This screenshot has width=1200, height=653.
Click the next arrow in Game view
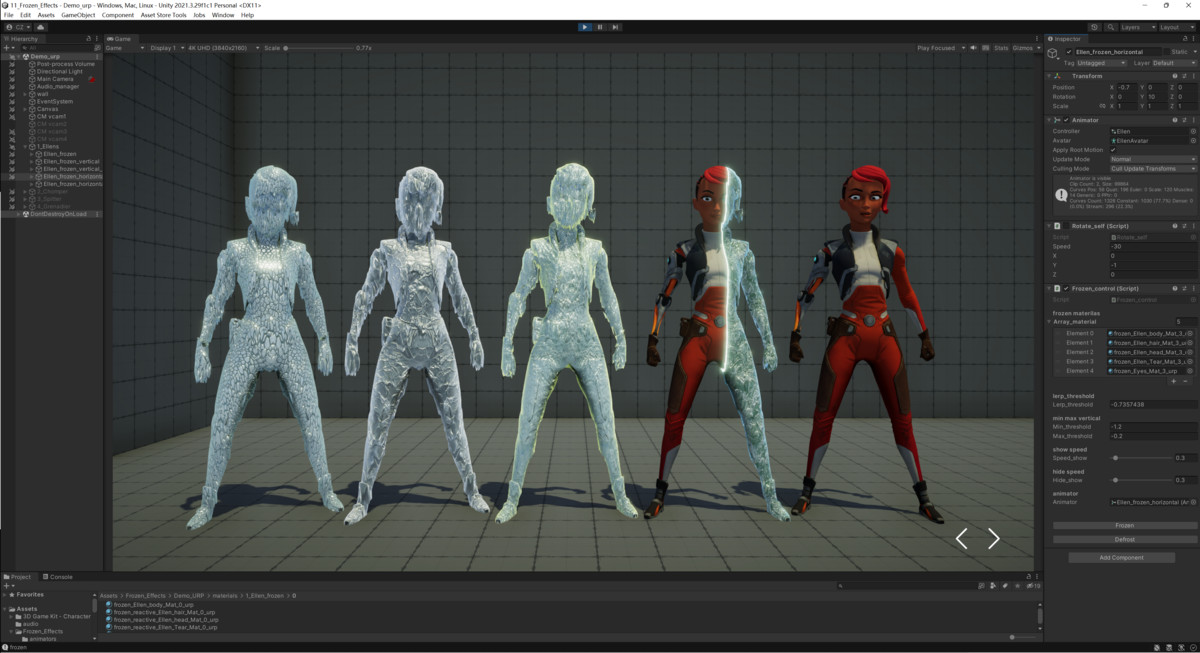(993, 539)
